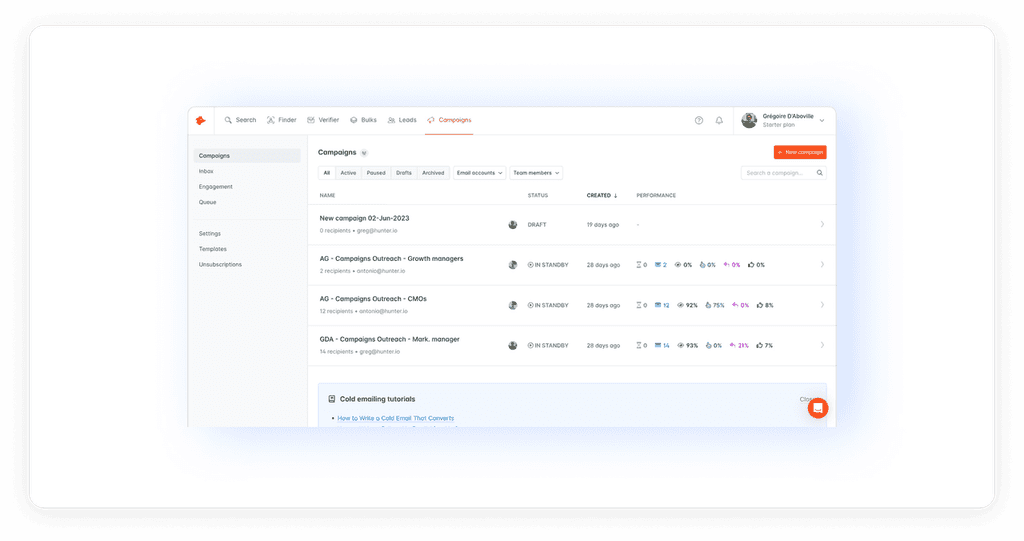Click the search magnifier in campaign search
The height and width of the screenshot is (541, 1024).
point(820,173)
